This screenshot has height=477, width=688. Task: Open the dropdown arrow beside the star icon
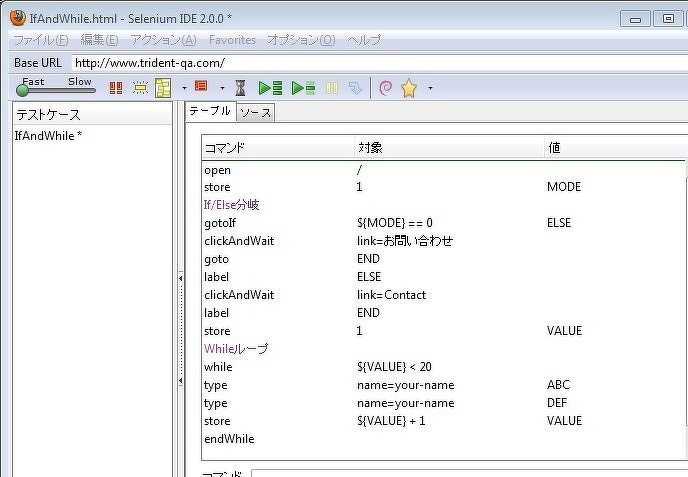coord(430,88)
